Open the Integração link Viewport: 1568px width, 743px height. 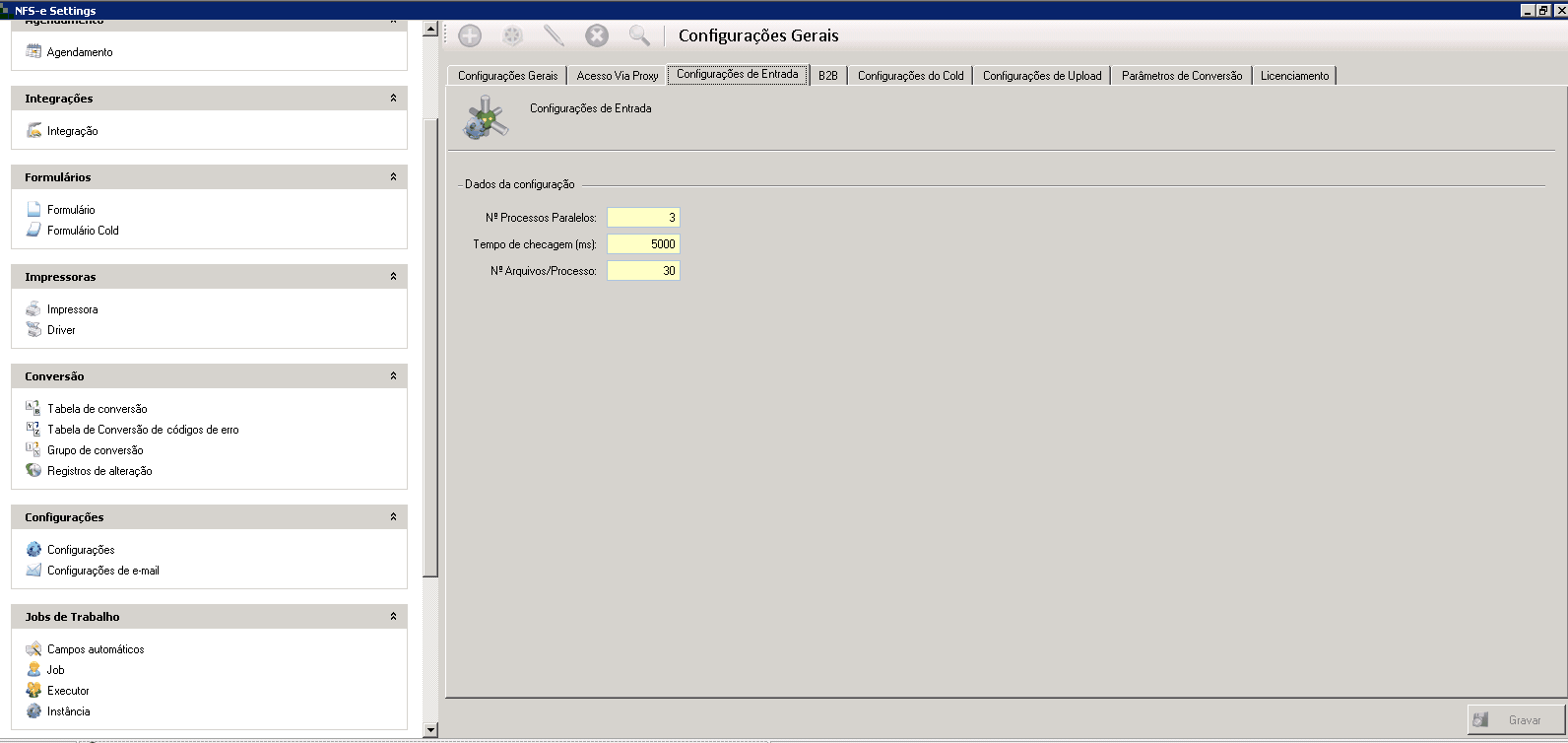point(73,131)
